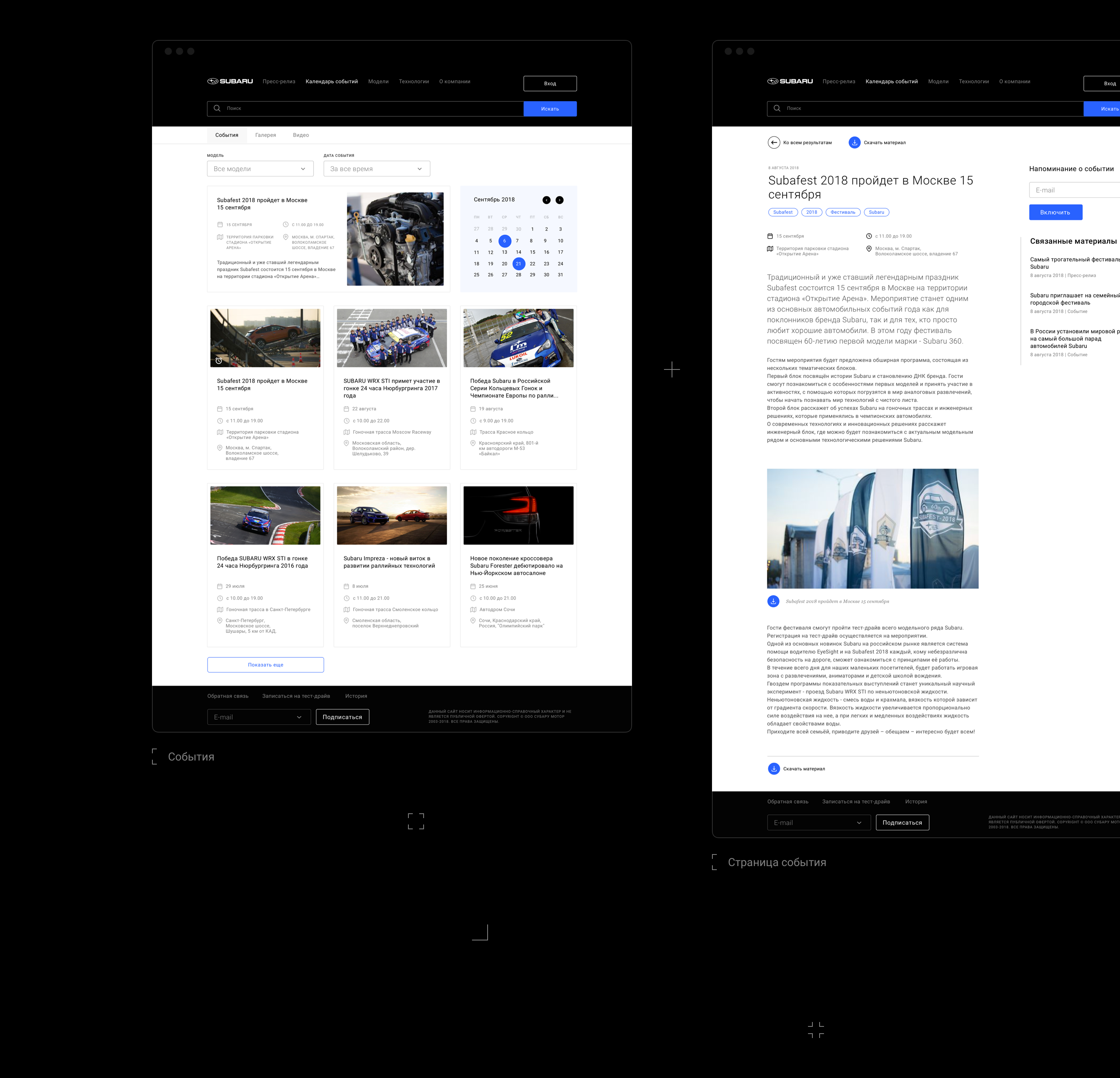The height and width of the screenshot is (1078, 1120).
Task: Open the 'За все время' date dropdown
Action: 376,168
